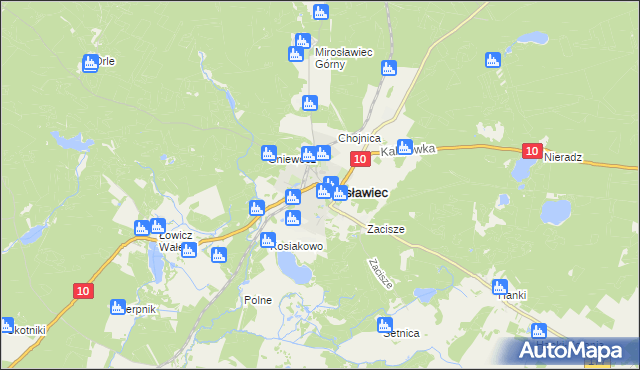The image size is (640, 370).
Task: Click the 'Mirosławiec Górny' place label
Action: (344, 58)
